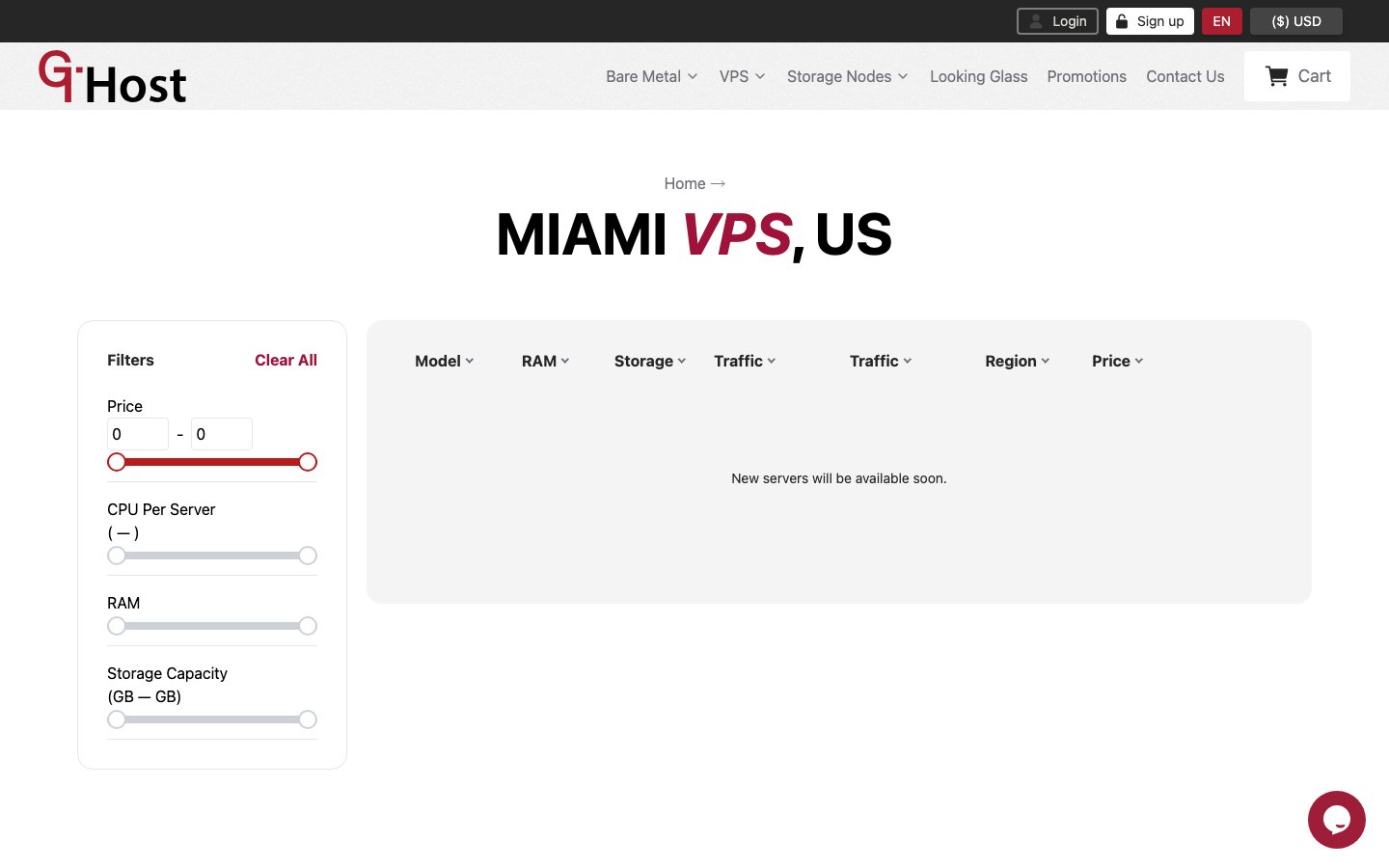Open the Login button
1389x868 pixels.
[1057, 21]
